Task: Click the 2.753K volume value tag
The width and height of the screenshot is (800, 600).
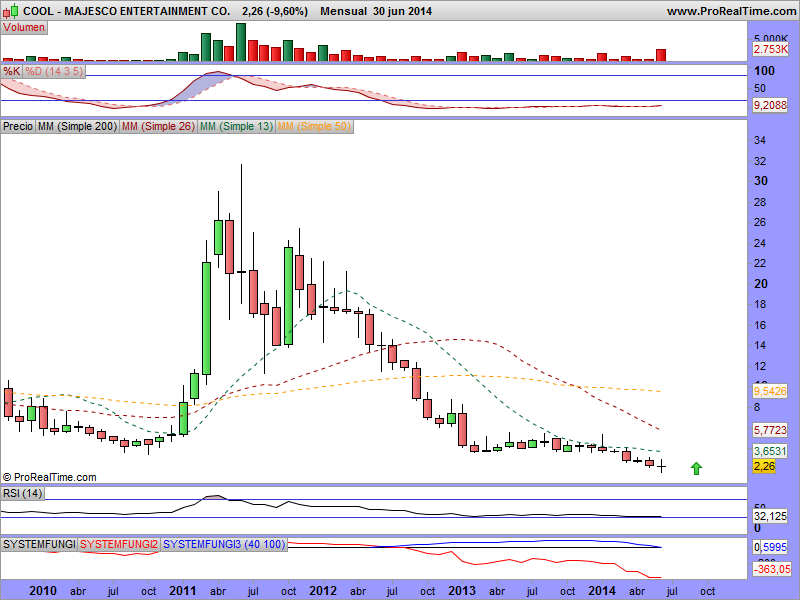Action: (770, 49)
